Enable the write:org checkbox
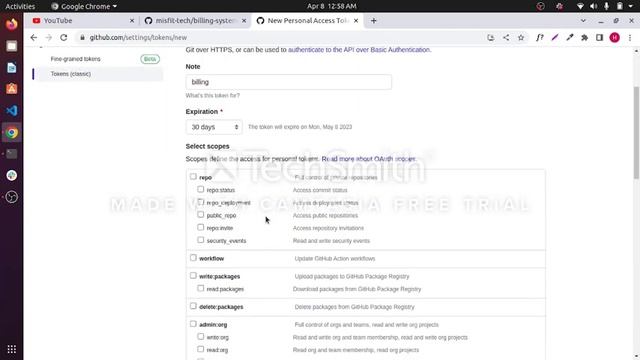This screenshot has width=640, height=360. click(200, 337)
